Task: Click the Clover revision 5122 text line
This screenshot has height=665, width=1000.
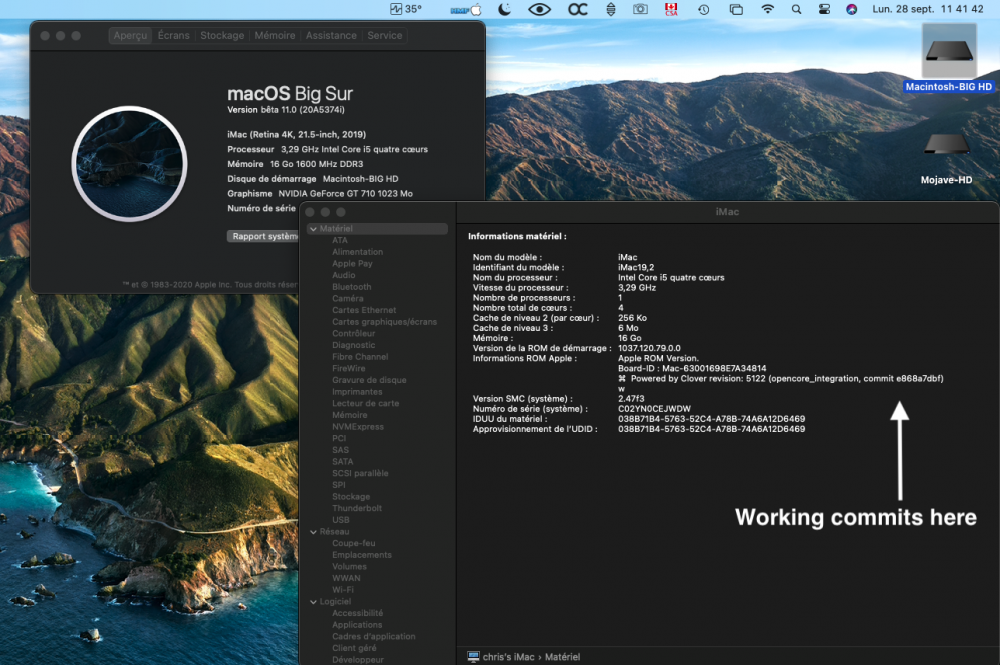Action: 781,379
